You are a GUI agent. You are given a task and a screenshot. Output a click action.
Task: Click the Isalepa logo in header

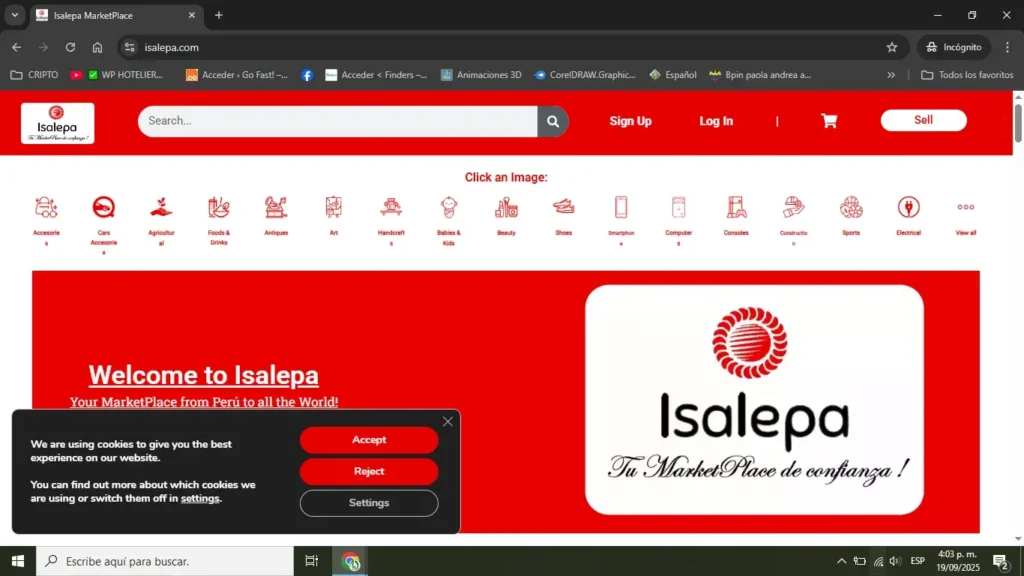[57, 123]
